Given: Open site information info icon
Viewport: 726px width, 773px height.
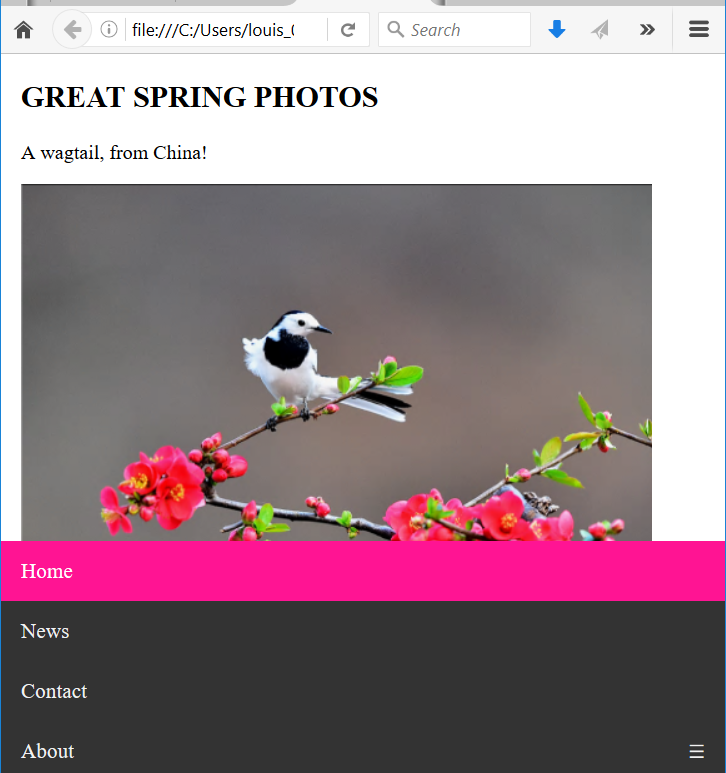Looking at the screenshot, I should pyautogui.click(x=108, y=30).
